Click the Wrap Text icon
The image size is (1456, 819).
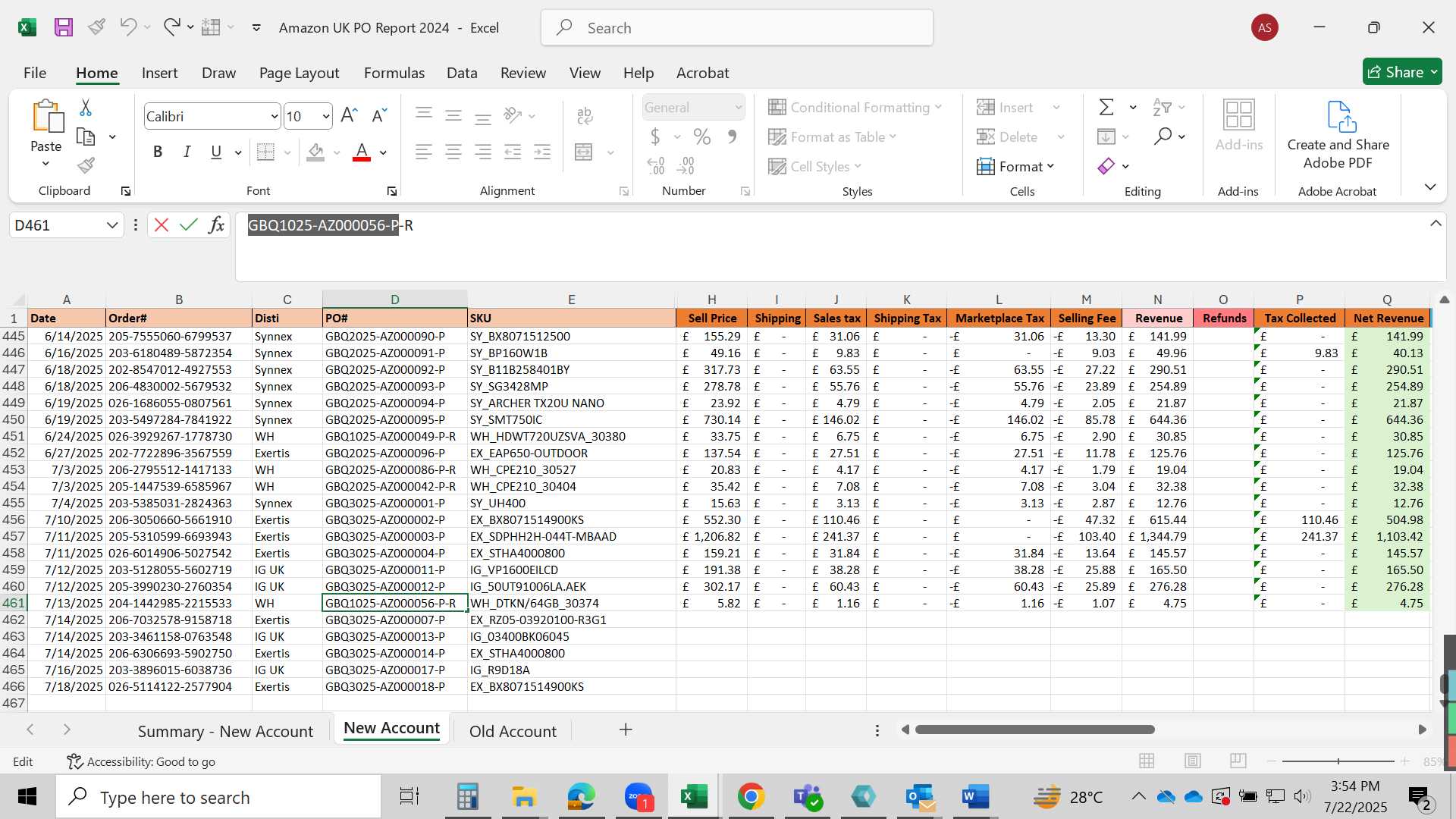coord(585,115)
